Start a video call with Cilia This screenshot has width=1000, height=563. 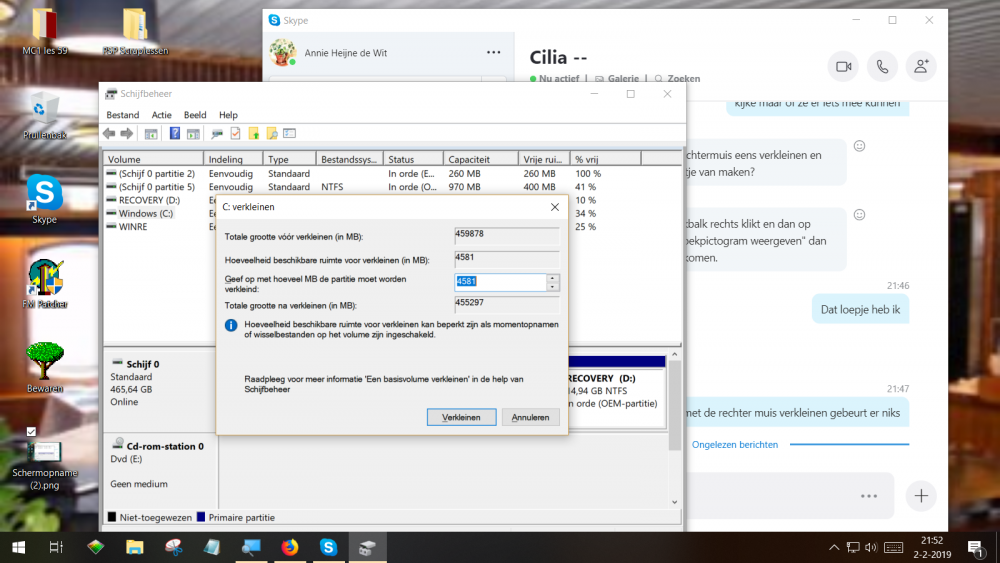click(x=843, y=66)
